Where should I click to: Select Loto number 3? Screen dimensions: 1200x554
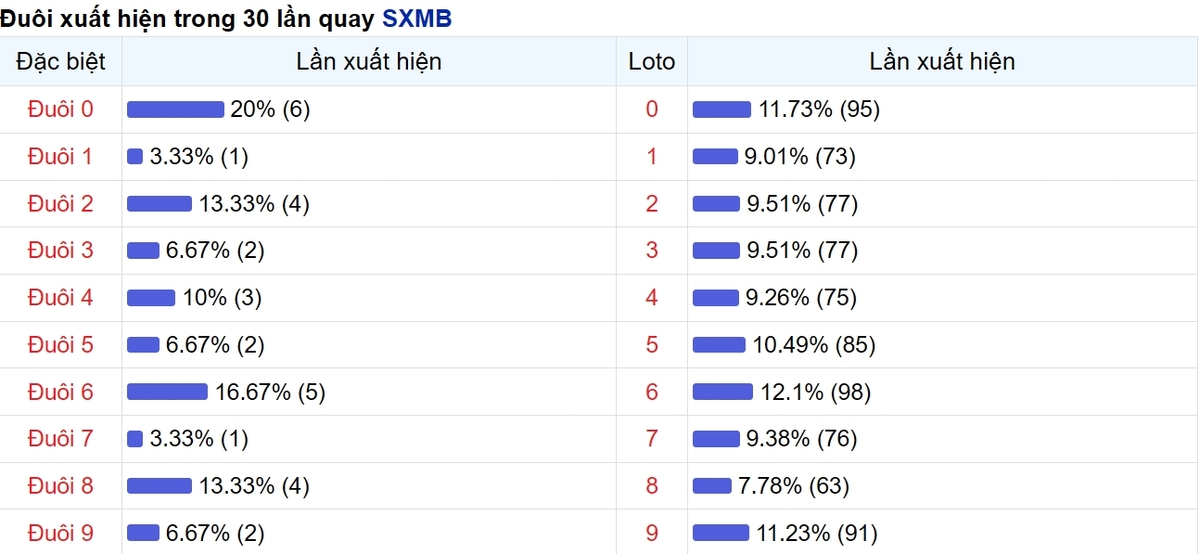point(652,250)
